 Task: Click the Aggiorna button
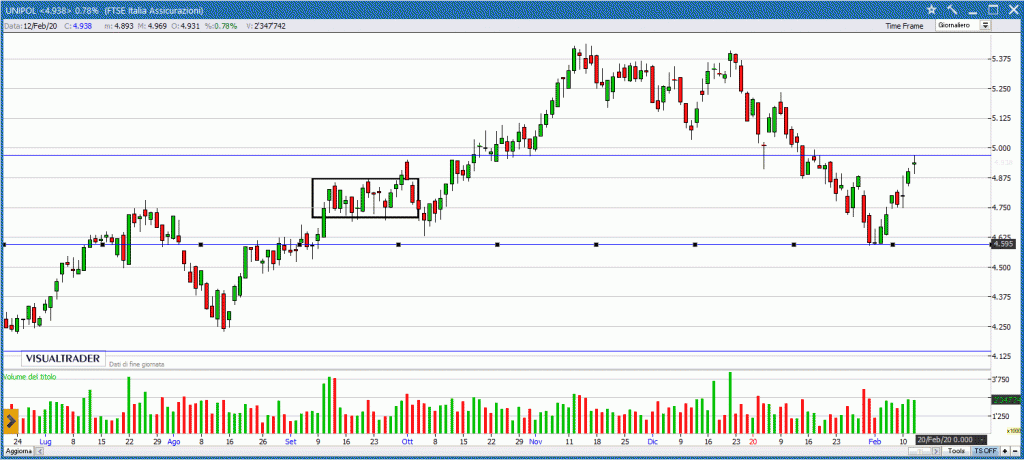pyautogui.click(x=17, y=452)
